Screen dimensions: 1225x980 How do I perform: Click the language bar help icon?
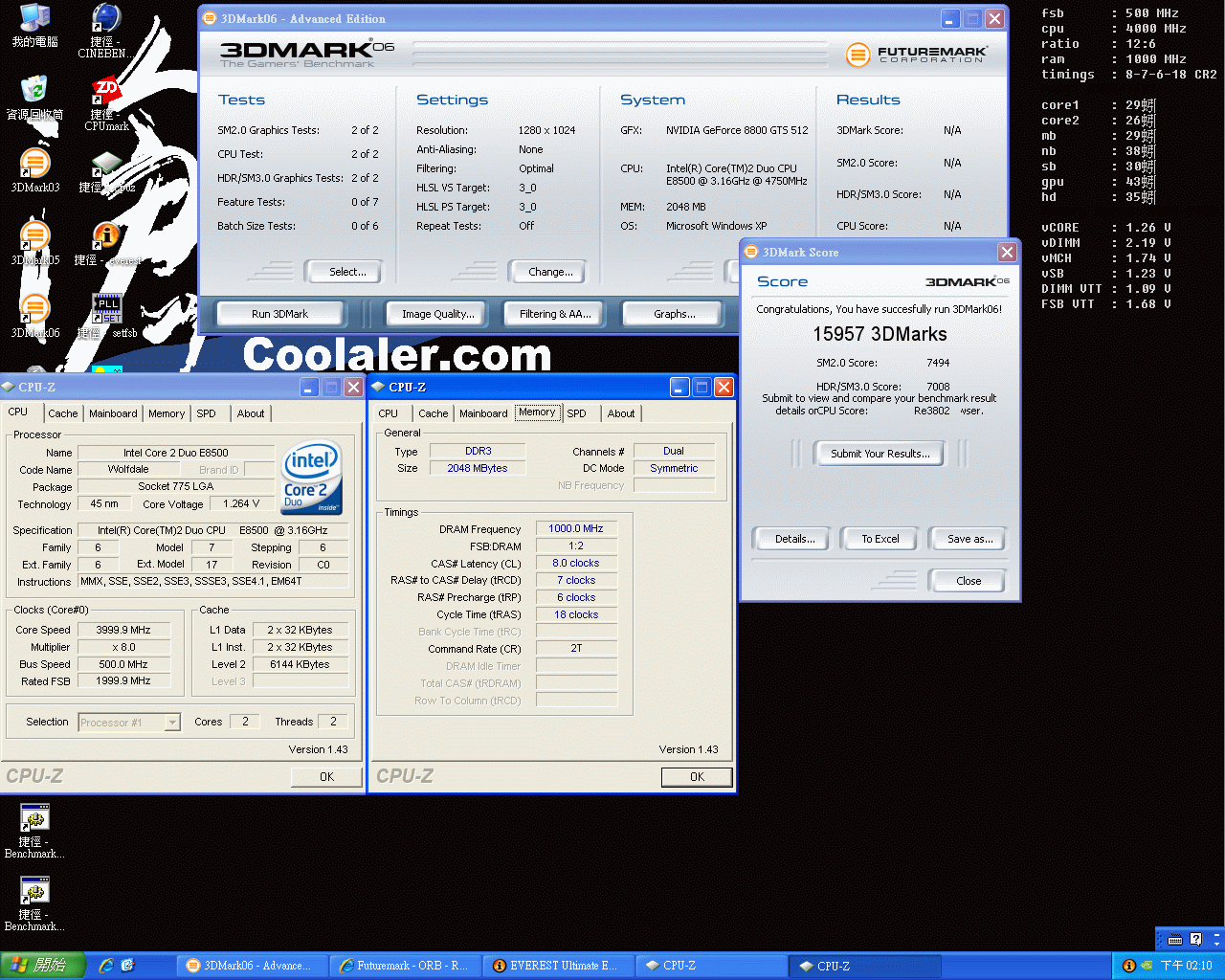click(1195, 940)
